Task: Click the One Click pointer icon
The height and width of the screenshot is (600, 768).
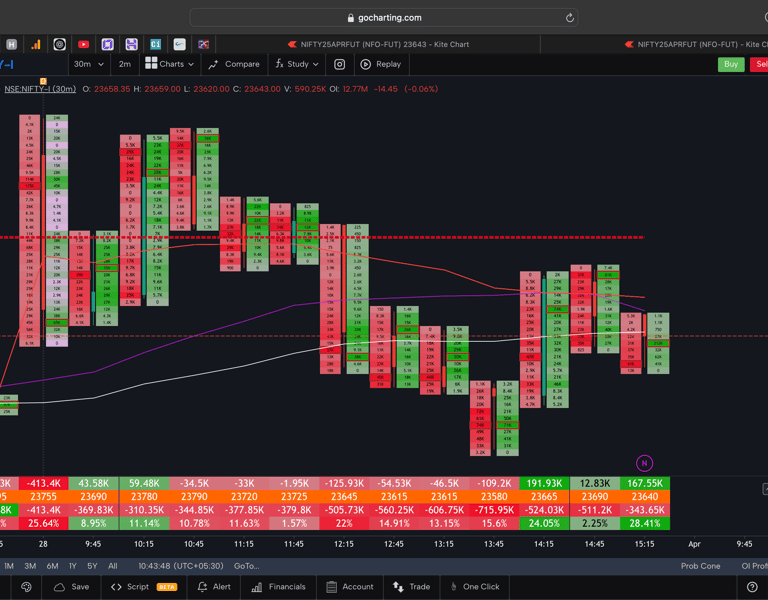Action: 454,587
